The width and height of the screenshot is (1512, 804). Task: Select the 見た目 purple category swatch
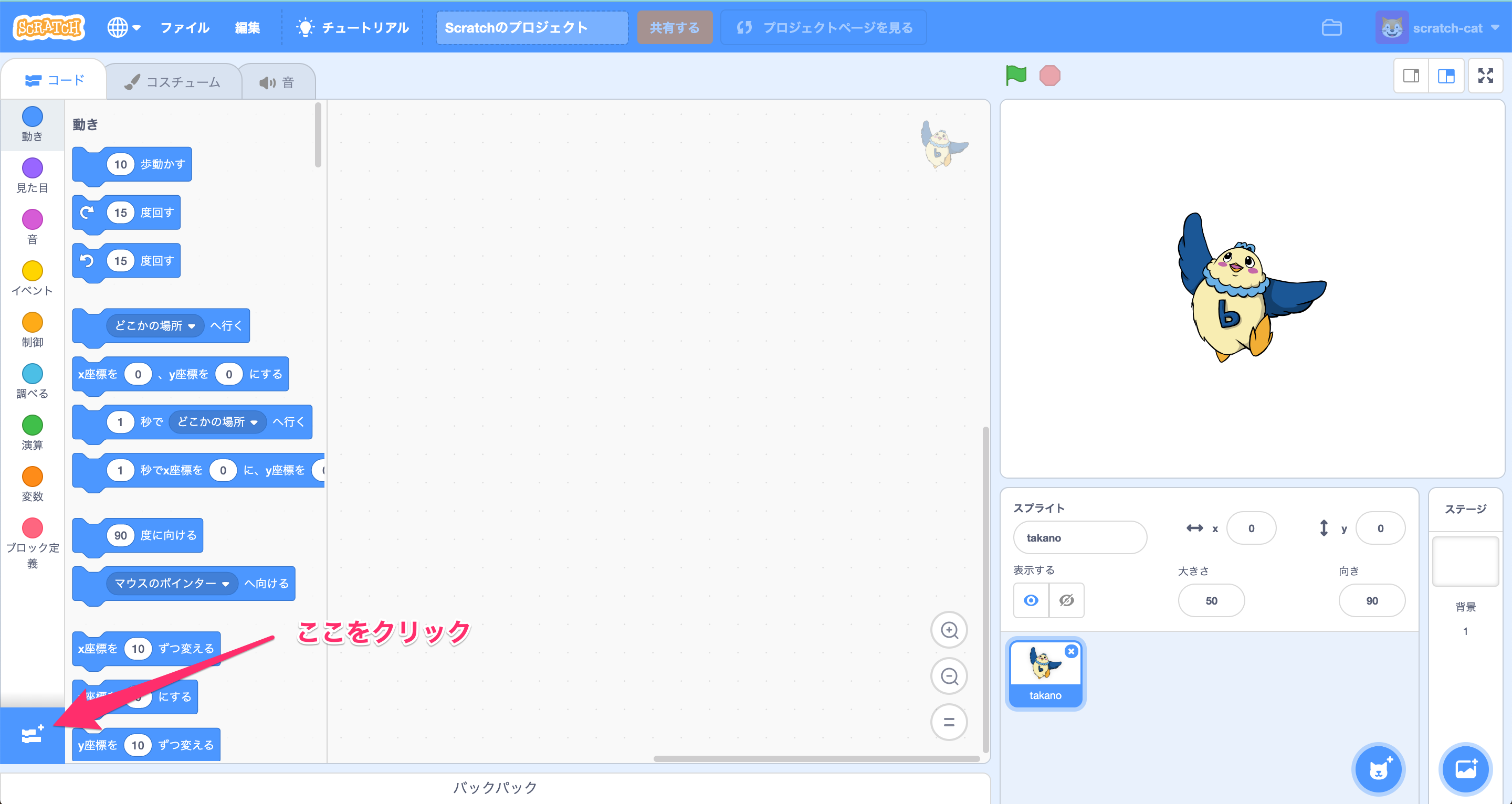click(x=32, y=168)
